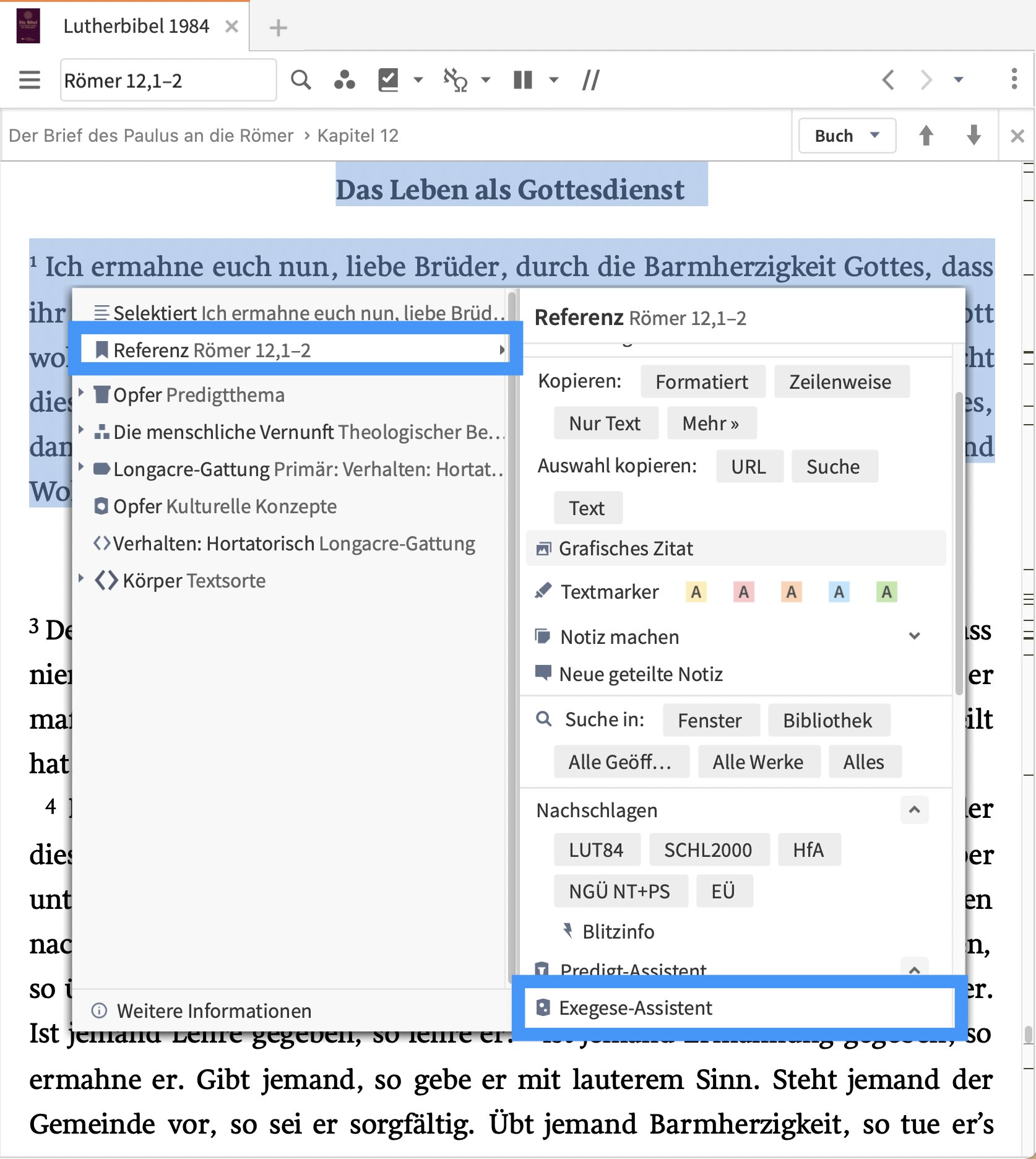Open dropdown arrow beside checkmark icon
The width and height of the screenshot is (1036, 1159).
click(418, 80)
